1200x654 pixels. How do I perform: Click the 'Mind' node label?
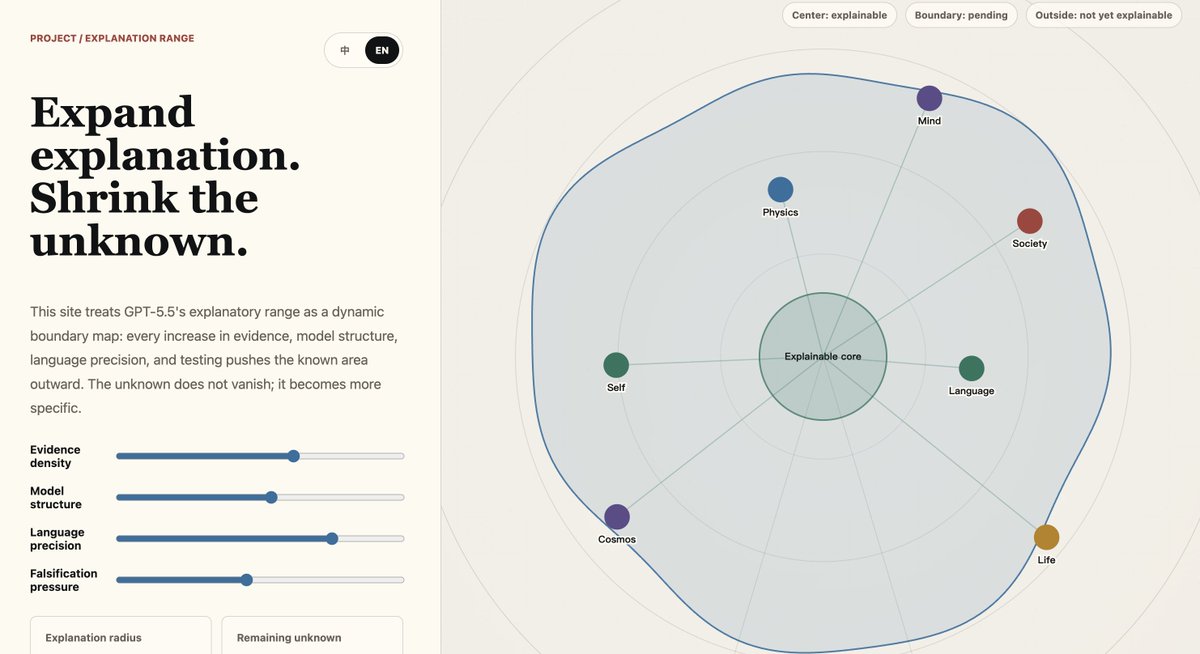[929, 121]
